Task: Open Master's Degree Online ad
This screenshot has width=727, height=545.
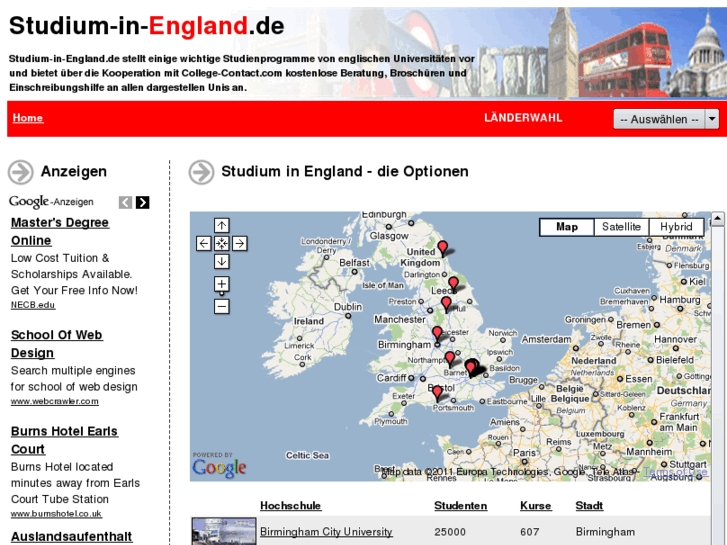Action: coord(60,231)
